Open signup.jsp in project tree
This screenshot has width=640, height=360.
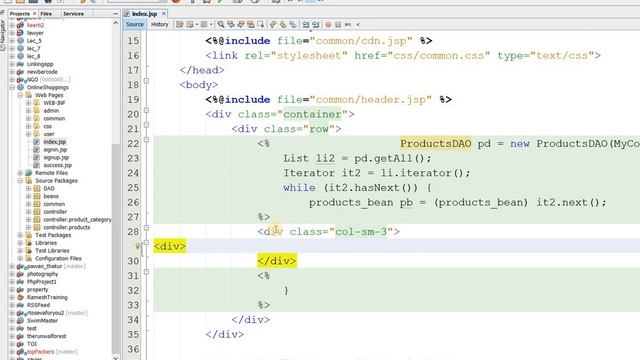56,158
